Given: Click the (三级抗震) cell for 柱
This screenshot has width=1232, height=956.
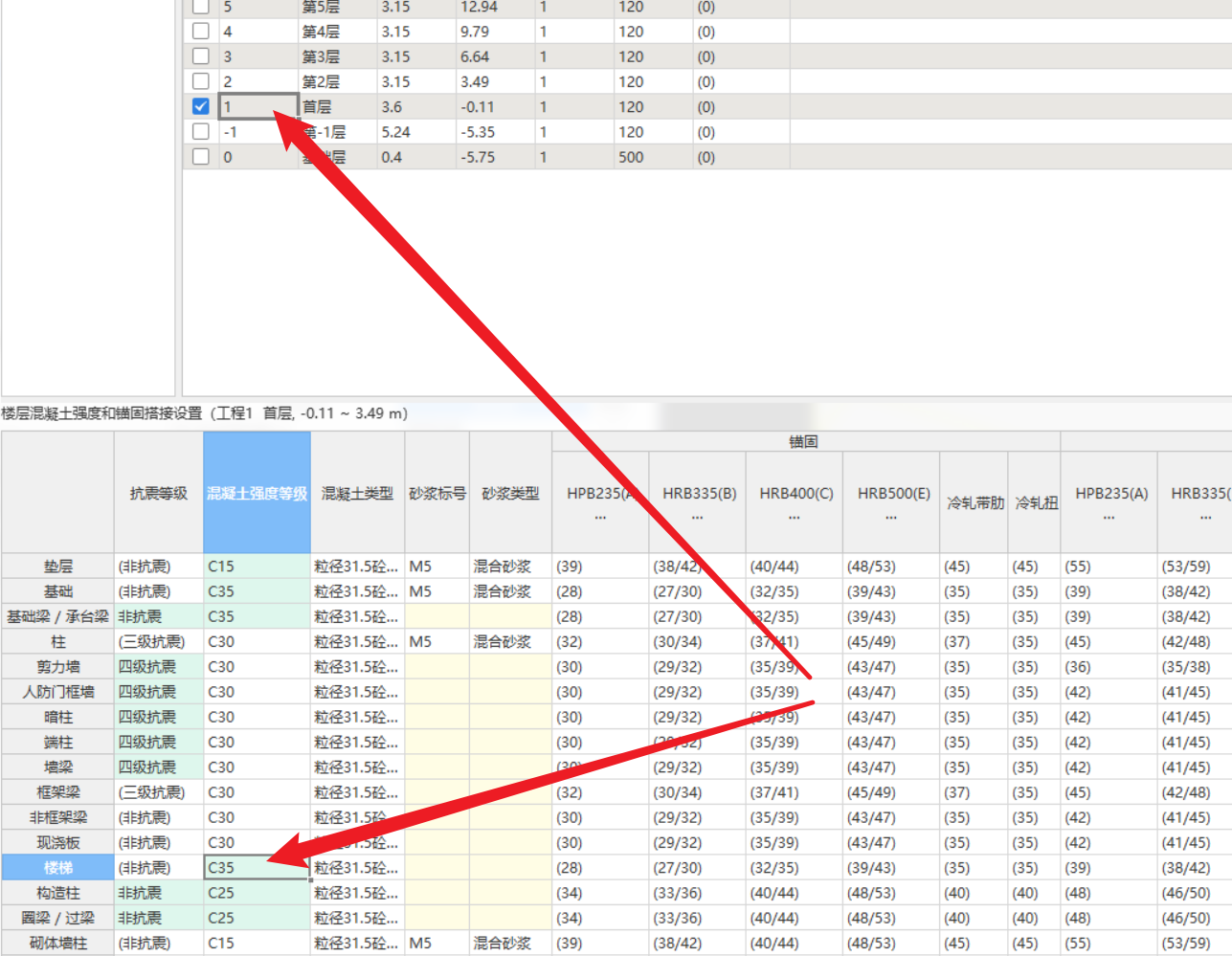Looking at the screenshot, I should (x=159, y=641).
